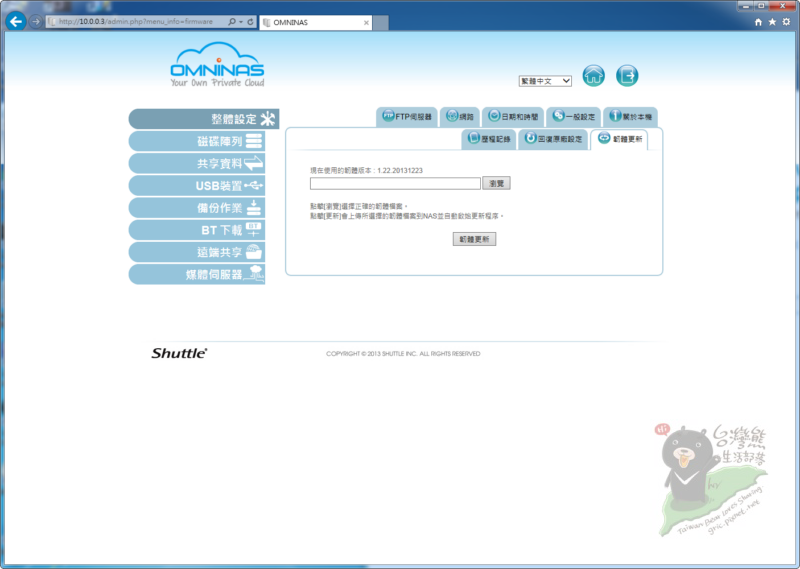Open the 回復原廠設定 tab

[553, 139]
